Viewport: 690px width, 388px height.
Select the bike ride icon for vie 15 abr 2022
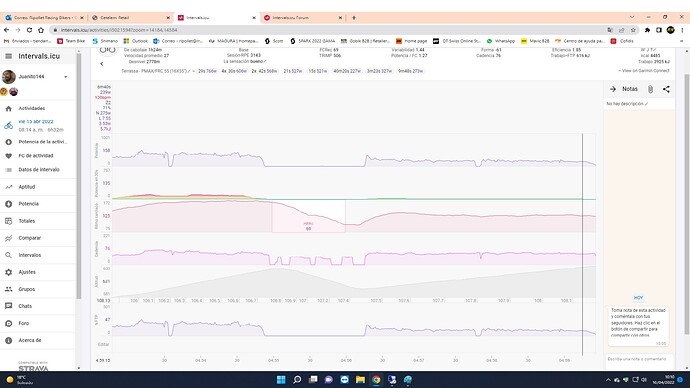click(8, 125)
